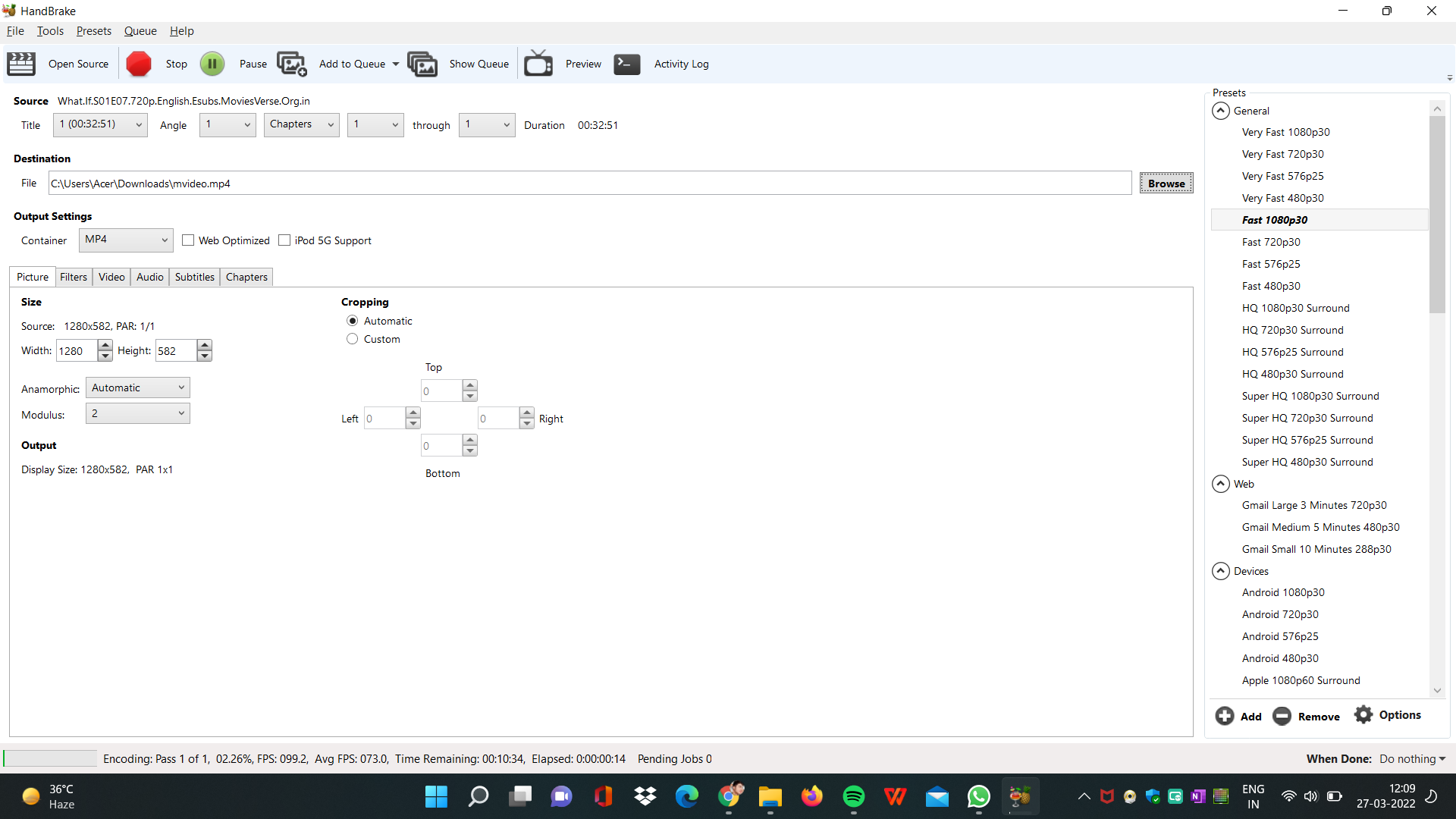Collapse the General presets group
This screenshot has width=1456, height=819.
point(1220,111)
